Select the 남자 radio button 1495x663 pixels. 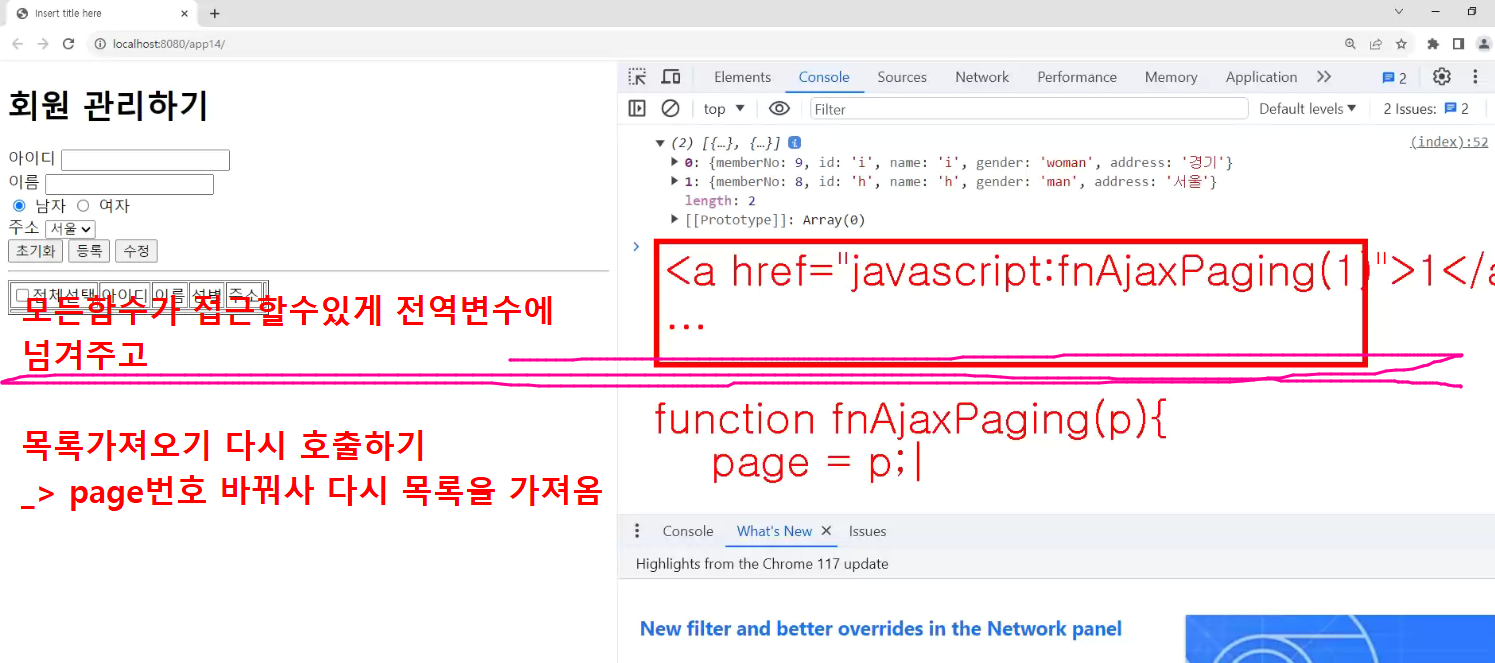click(x=19, y=206)
